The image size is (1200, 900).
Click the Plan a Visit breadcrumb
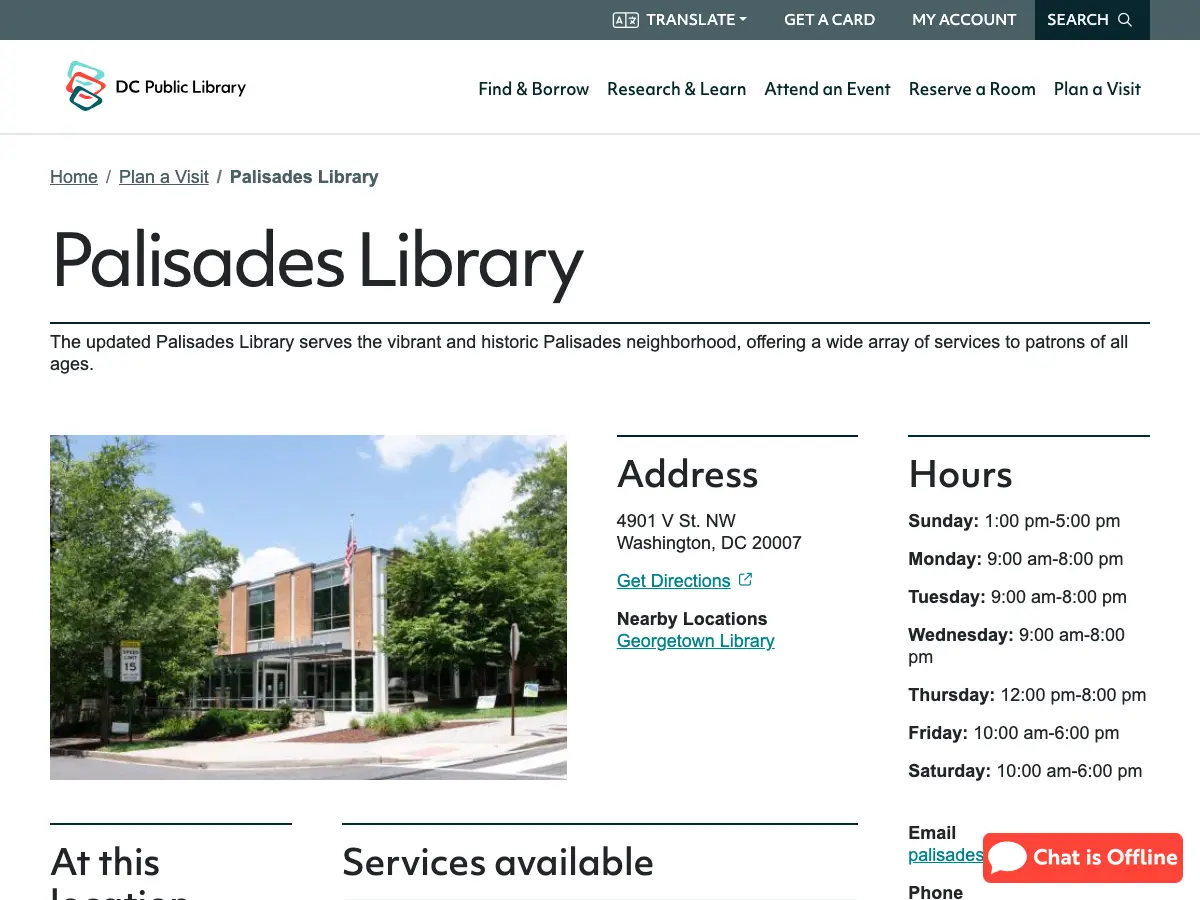pos(164,177)
